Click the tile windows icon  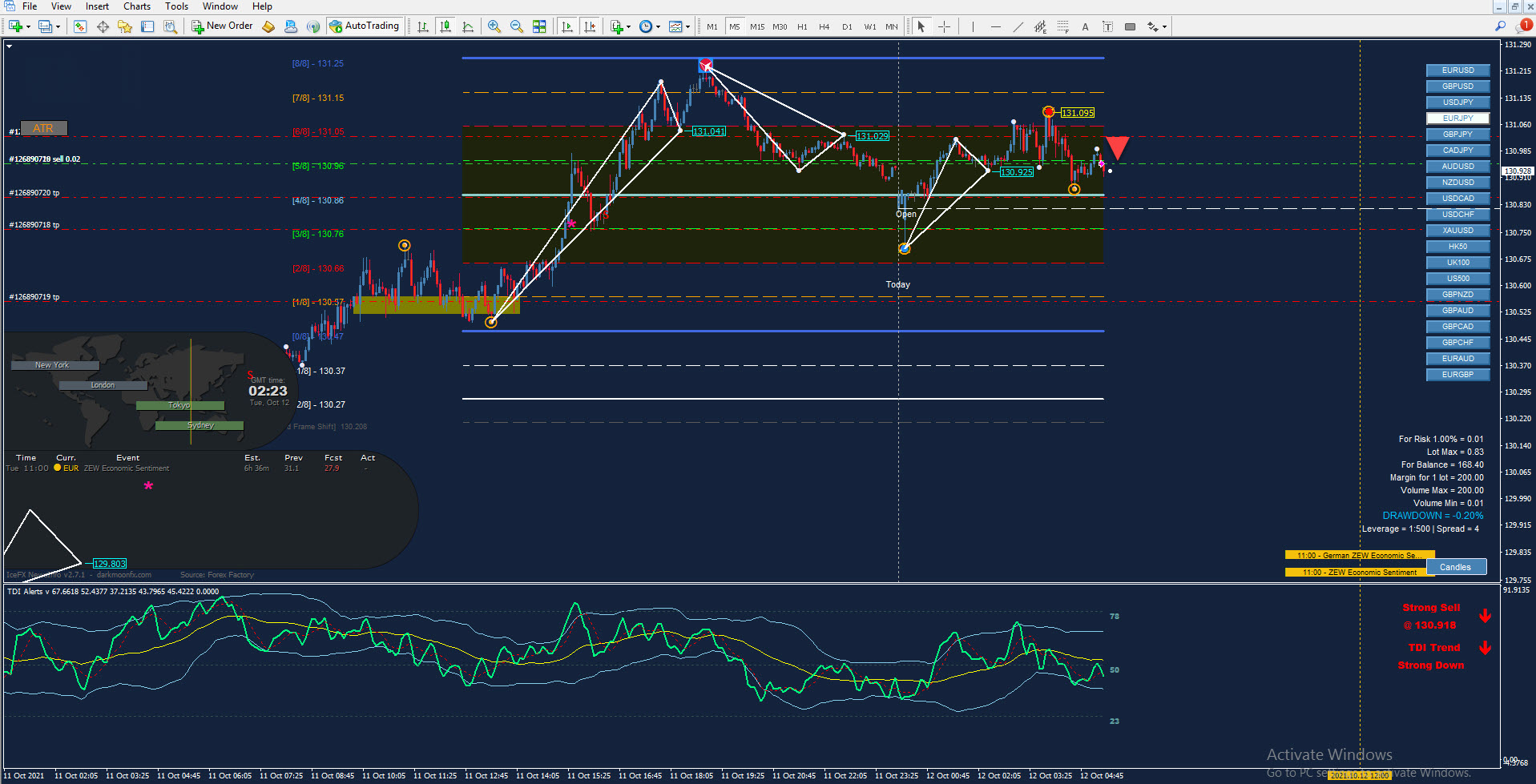point(539,26)
